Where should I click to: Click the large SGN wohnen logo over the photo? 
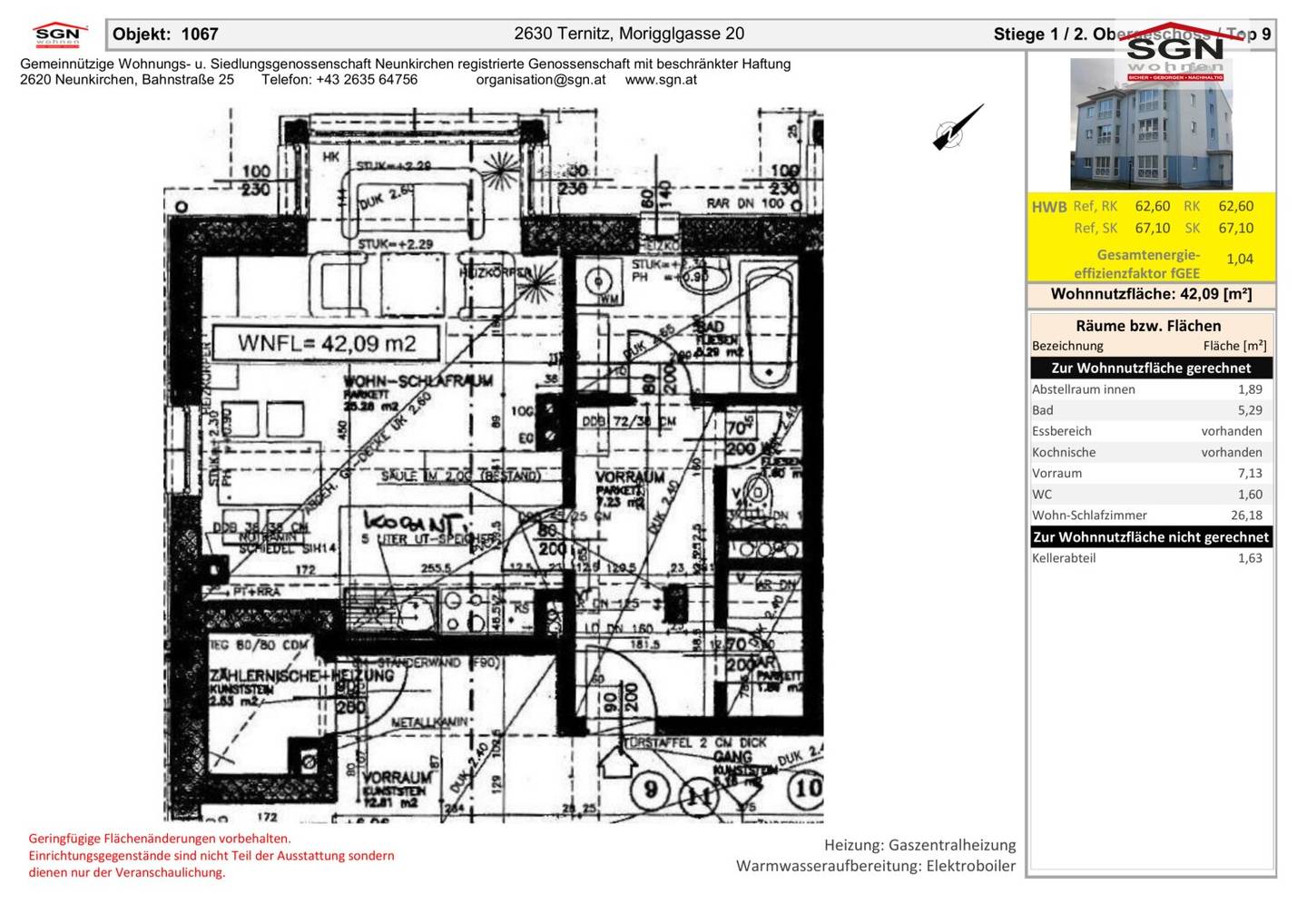pyautogui.click(x=1175, y=53)
